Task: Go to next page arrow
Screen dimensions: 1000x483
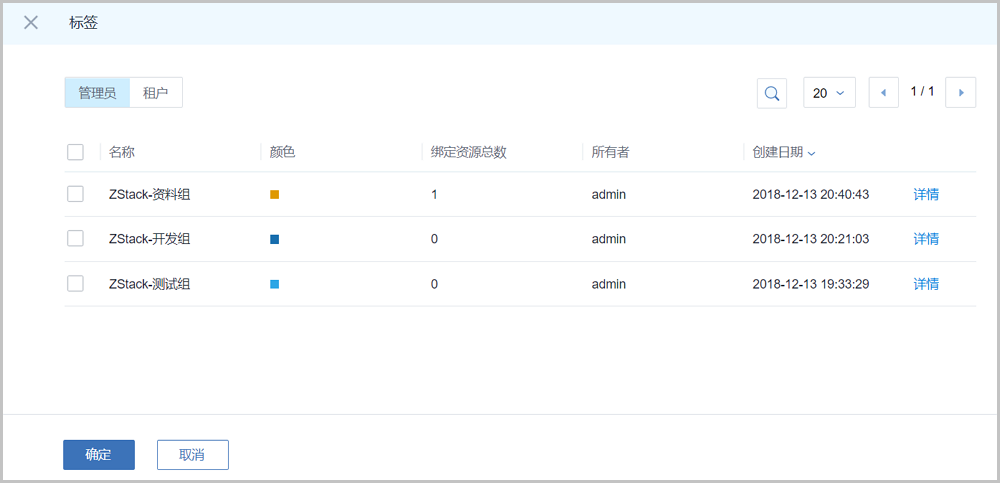Action: tap(961, 93)
